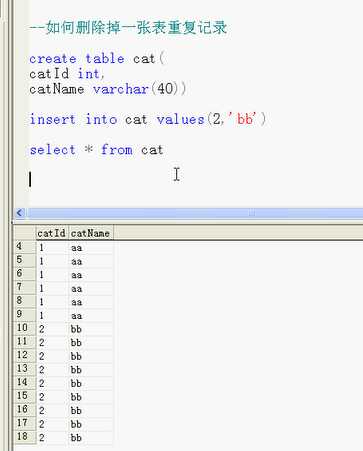Select result row header 15
The width and height of the screenshot is (363, 451).
coord(24,397)
